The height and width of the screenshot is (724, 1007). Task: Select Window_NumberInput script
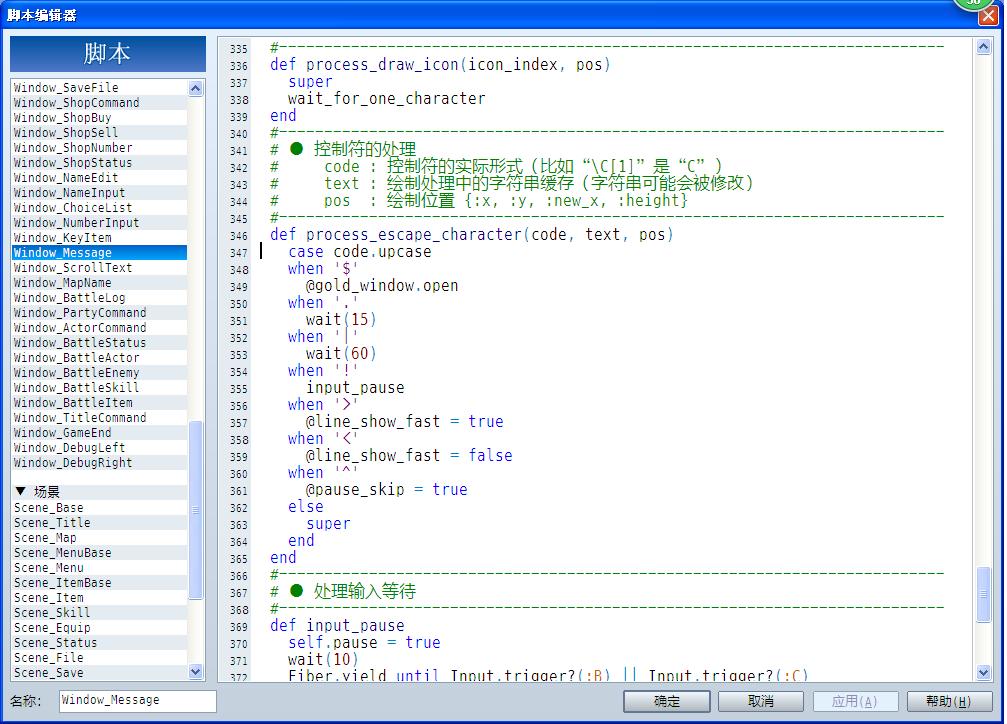(100, 223)
